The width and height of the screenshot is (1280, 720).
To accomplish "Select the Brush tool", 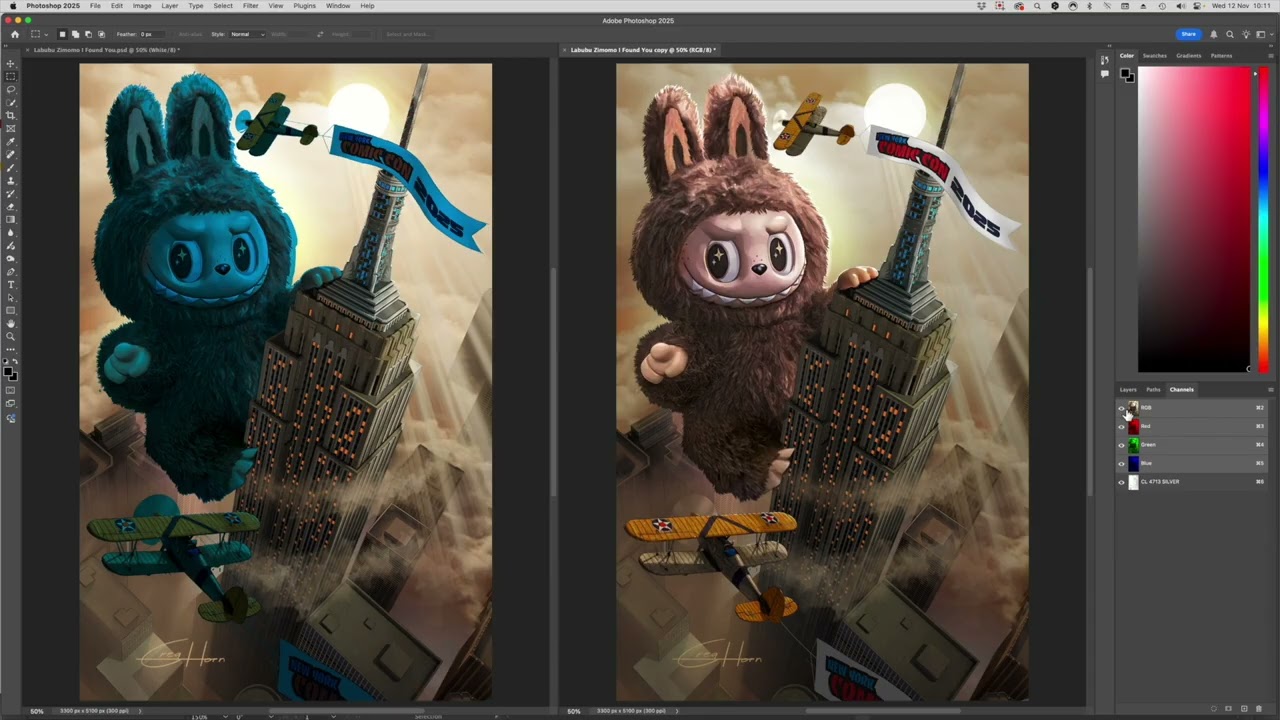I will 11,167.
